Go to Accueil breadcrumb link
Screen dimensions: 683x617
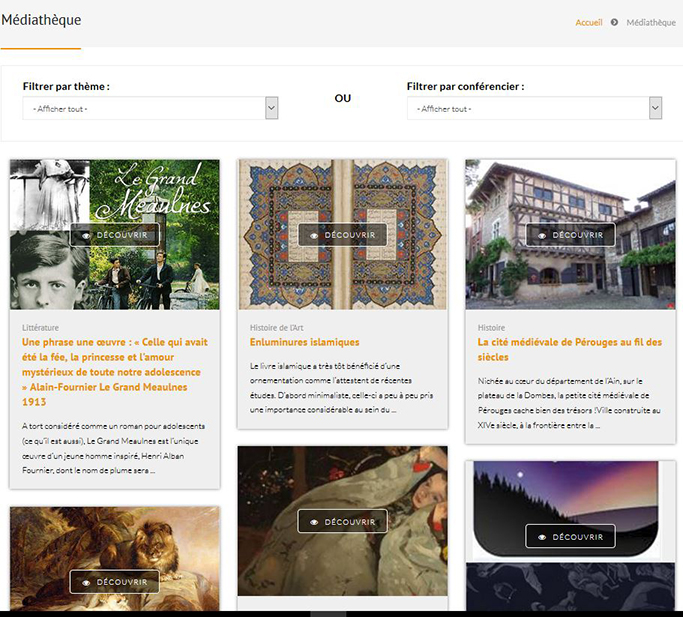(x=589, y=23)
